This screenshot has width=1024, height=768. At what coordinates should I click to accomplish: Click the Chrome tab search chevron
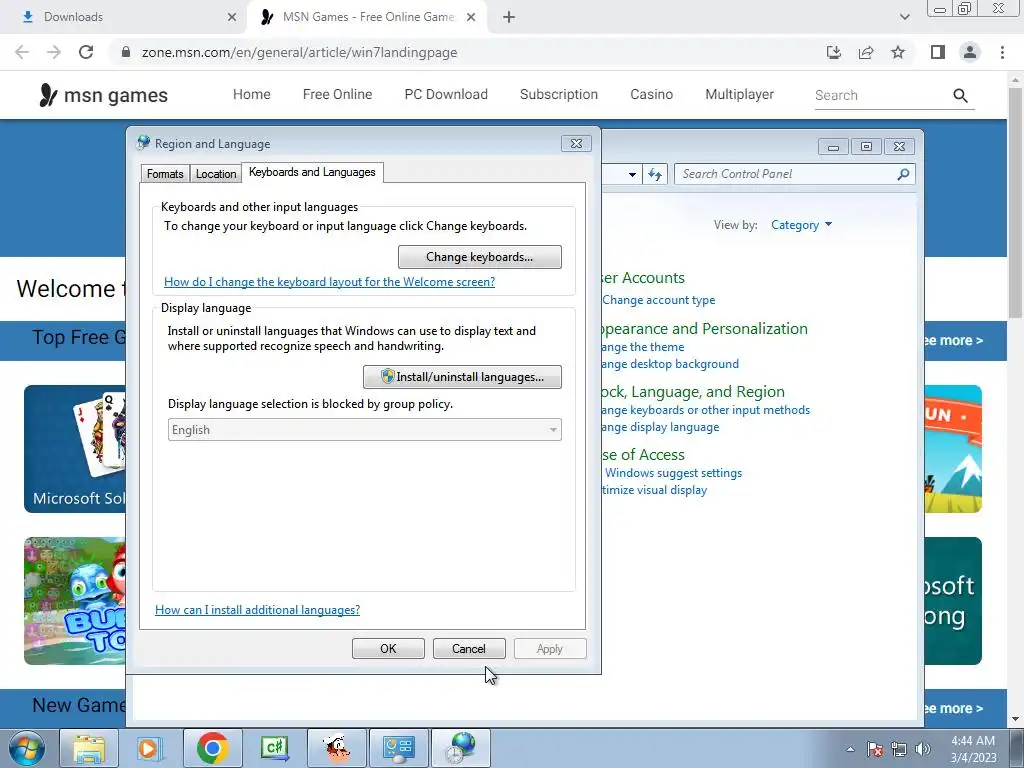904,17
